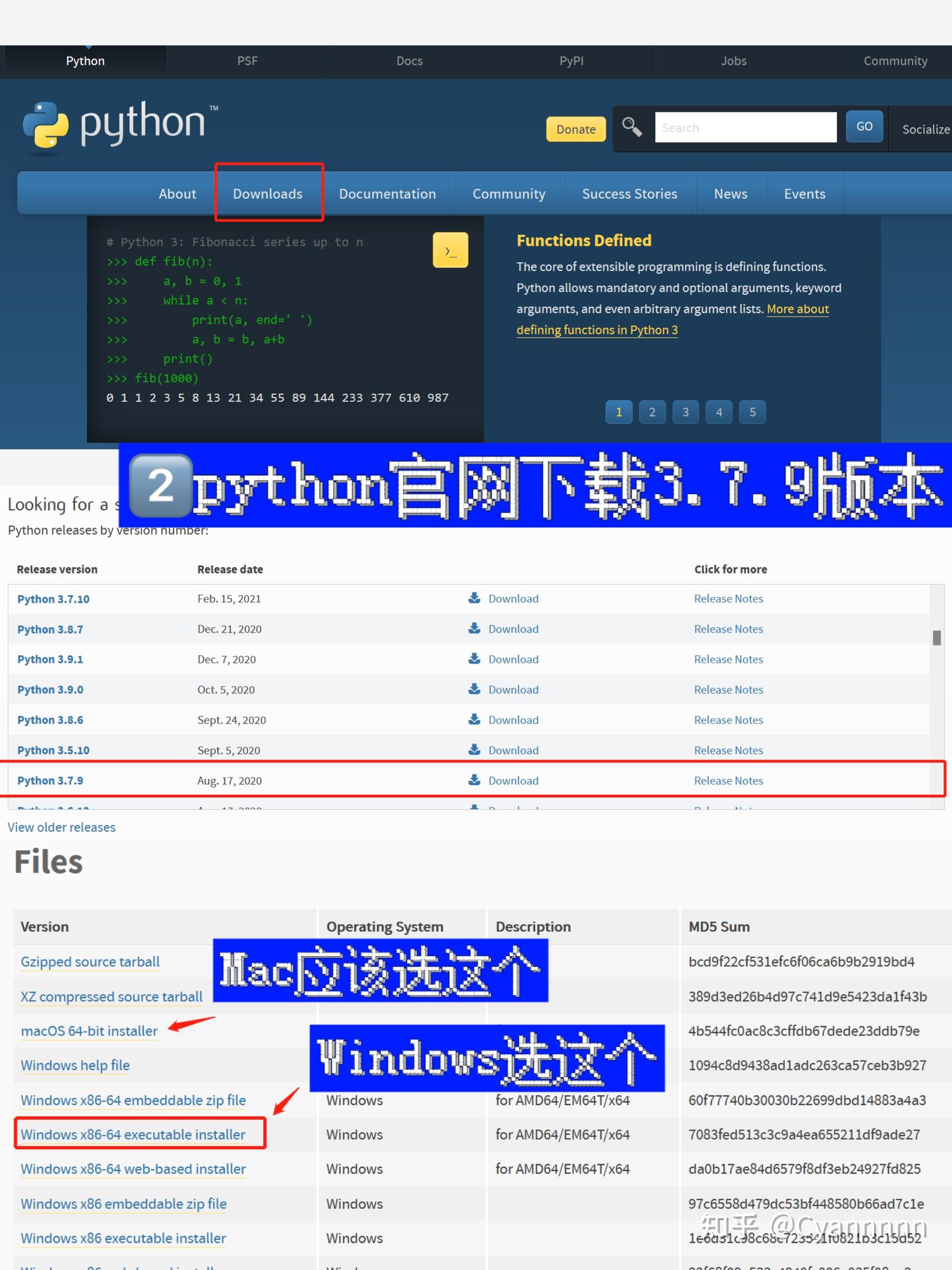Open the Events menu
The height and width of the screenshot is (1270, 952).
(x=804, y=194)
